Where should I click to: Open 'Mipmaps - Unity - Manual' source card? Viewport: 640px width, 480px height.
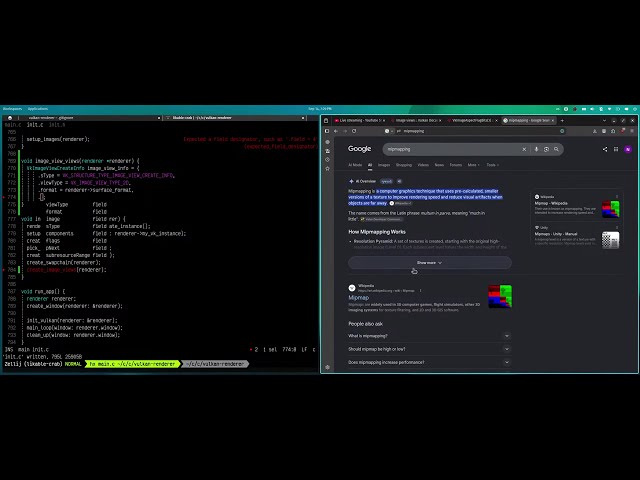tap(576, 238)
